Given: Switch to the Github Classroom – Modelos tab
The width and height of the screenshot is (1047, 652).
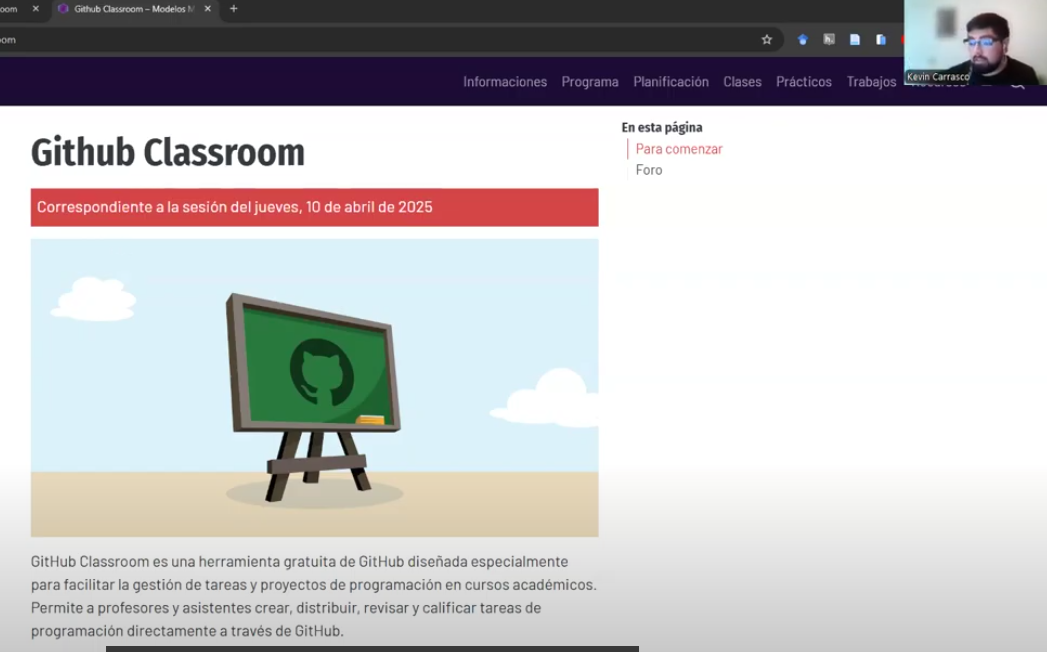Looking at the screenshot, I should [x=136, y=9].
